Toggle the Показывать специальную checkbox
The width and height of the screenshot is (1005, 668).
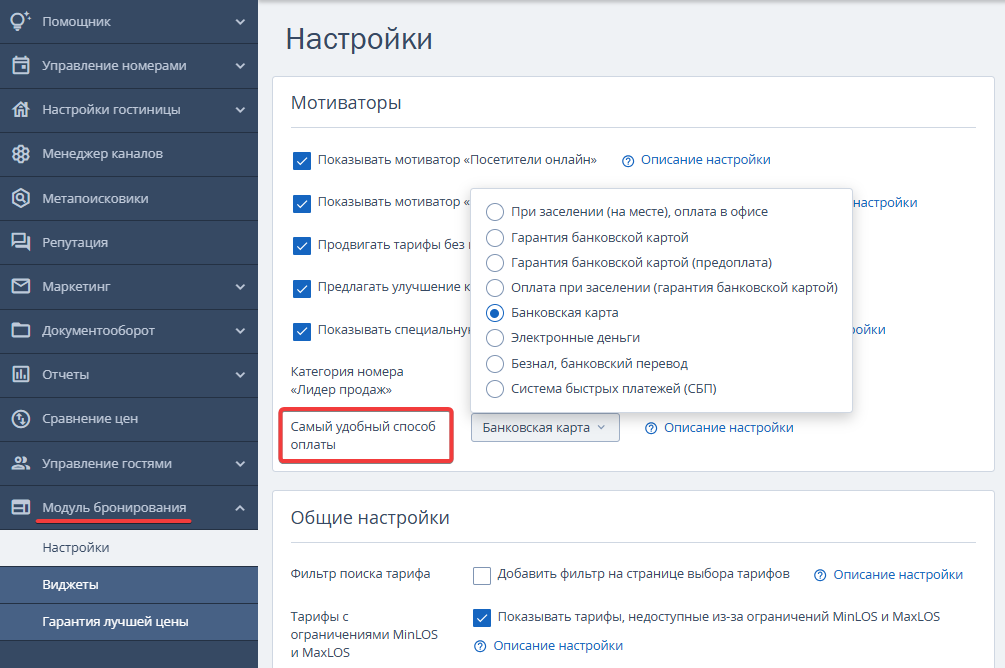302,331
